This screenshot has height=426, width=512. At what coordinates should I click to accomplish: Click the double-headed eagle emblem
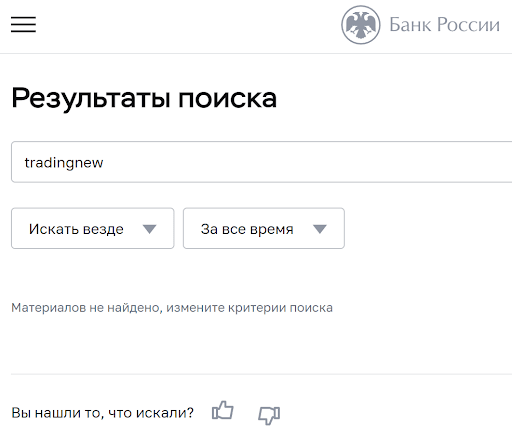click(361, 25)
